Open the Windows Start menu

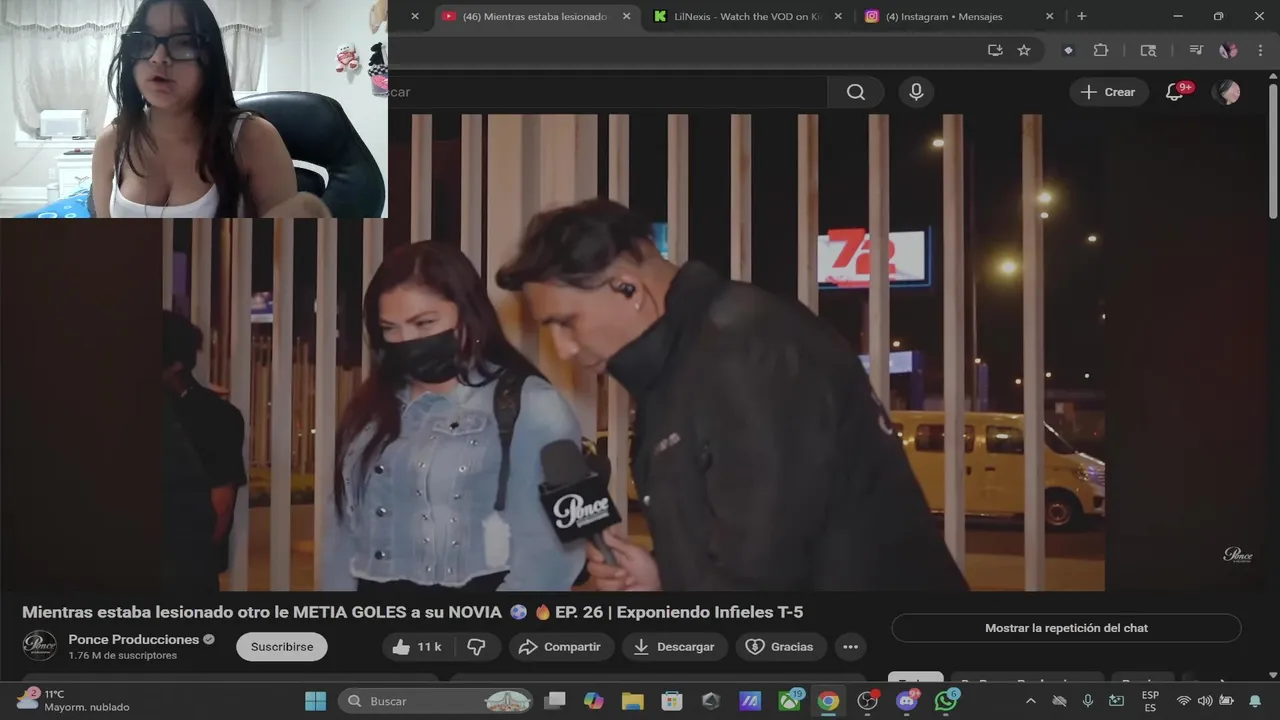[315, 701]
